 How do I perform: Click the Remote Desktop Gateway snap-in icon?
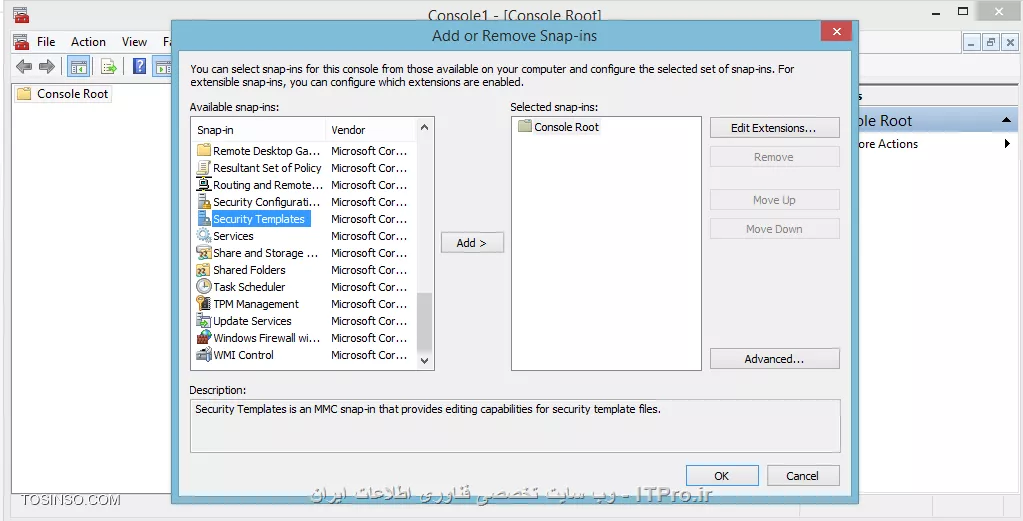(x=204, y=151)
